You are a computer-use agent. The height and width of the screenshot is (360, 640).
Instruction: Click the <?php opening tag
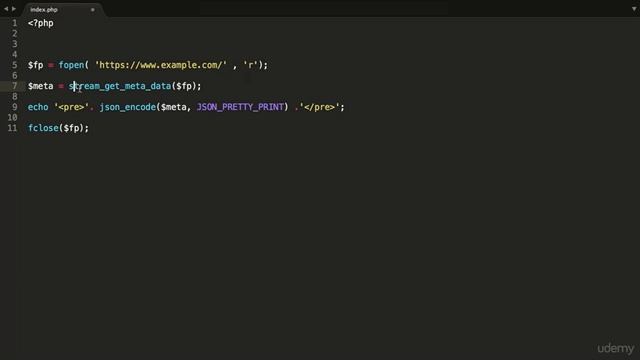[40, 23]
